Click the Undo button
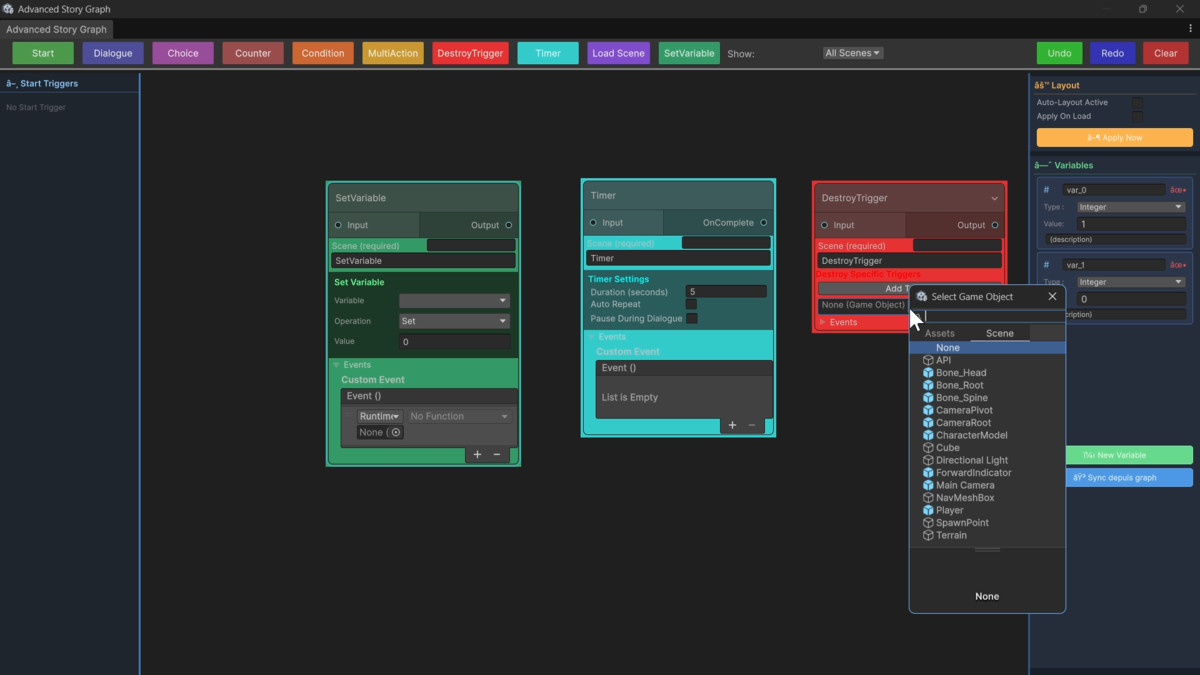The width and height of the screenshot is (1200, 675). [x=1059, y=53]
